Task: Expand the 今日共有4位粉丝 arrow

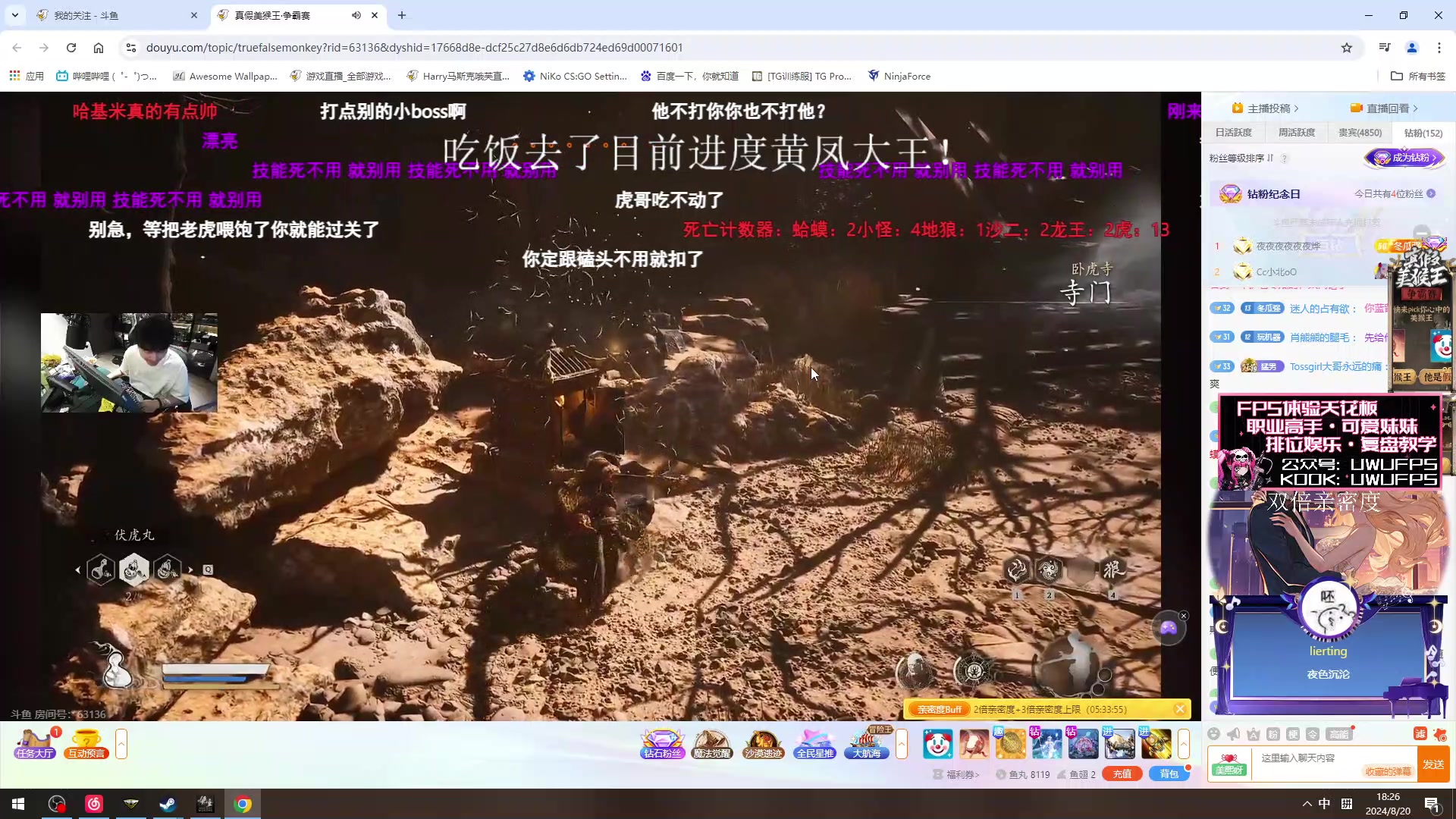Action: click(1431, 193)
